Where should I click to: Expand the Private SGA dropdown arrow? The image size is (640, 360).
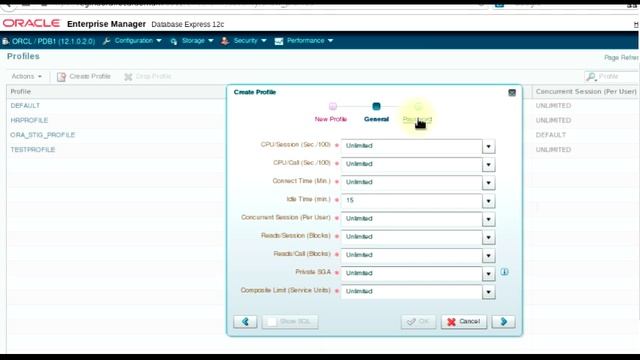pos(489,274)
